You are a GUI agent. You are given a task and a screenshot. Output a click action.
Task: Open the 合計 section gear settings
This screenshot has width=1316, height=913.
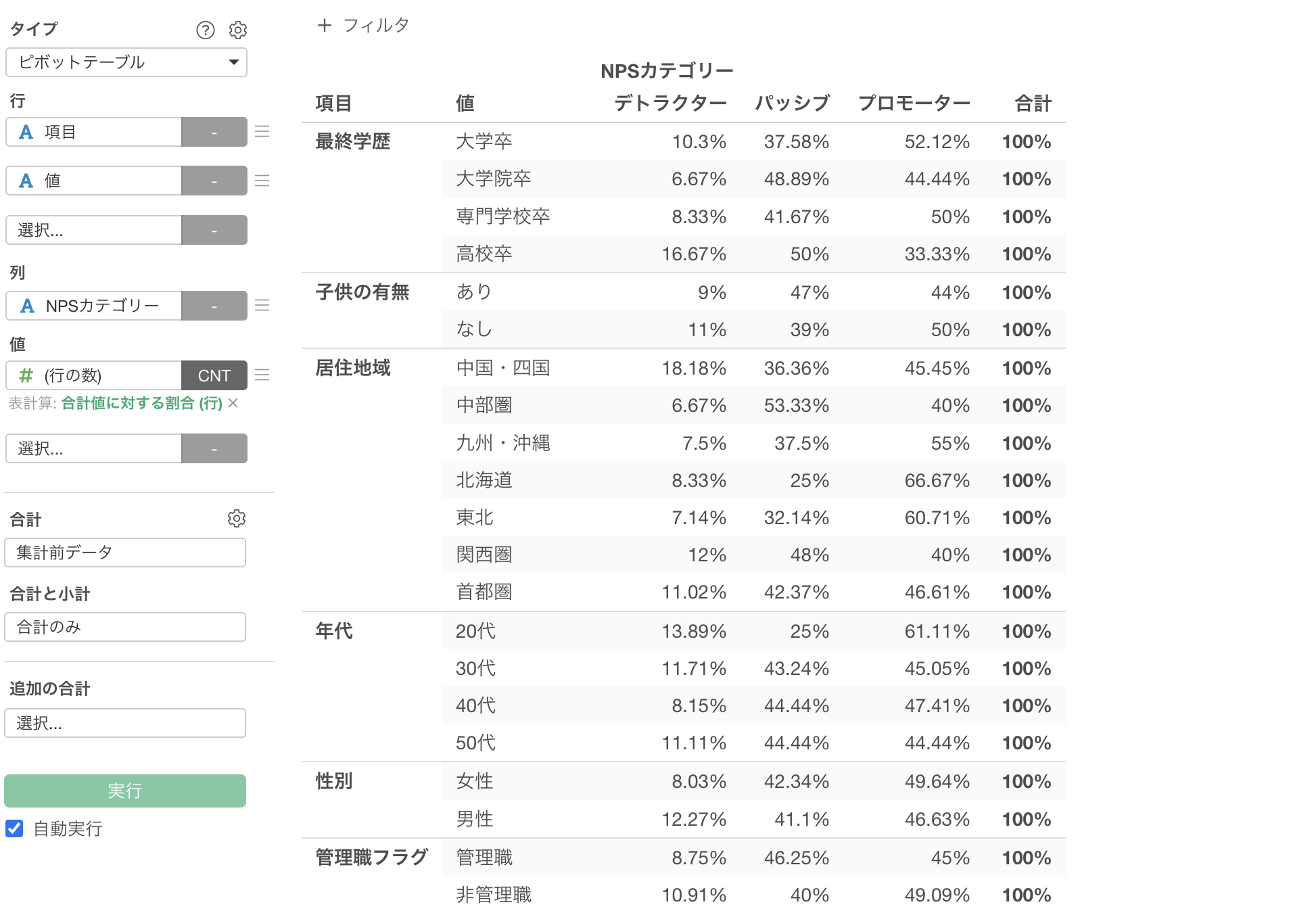237,519
